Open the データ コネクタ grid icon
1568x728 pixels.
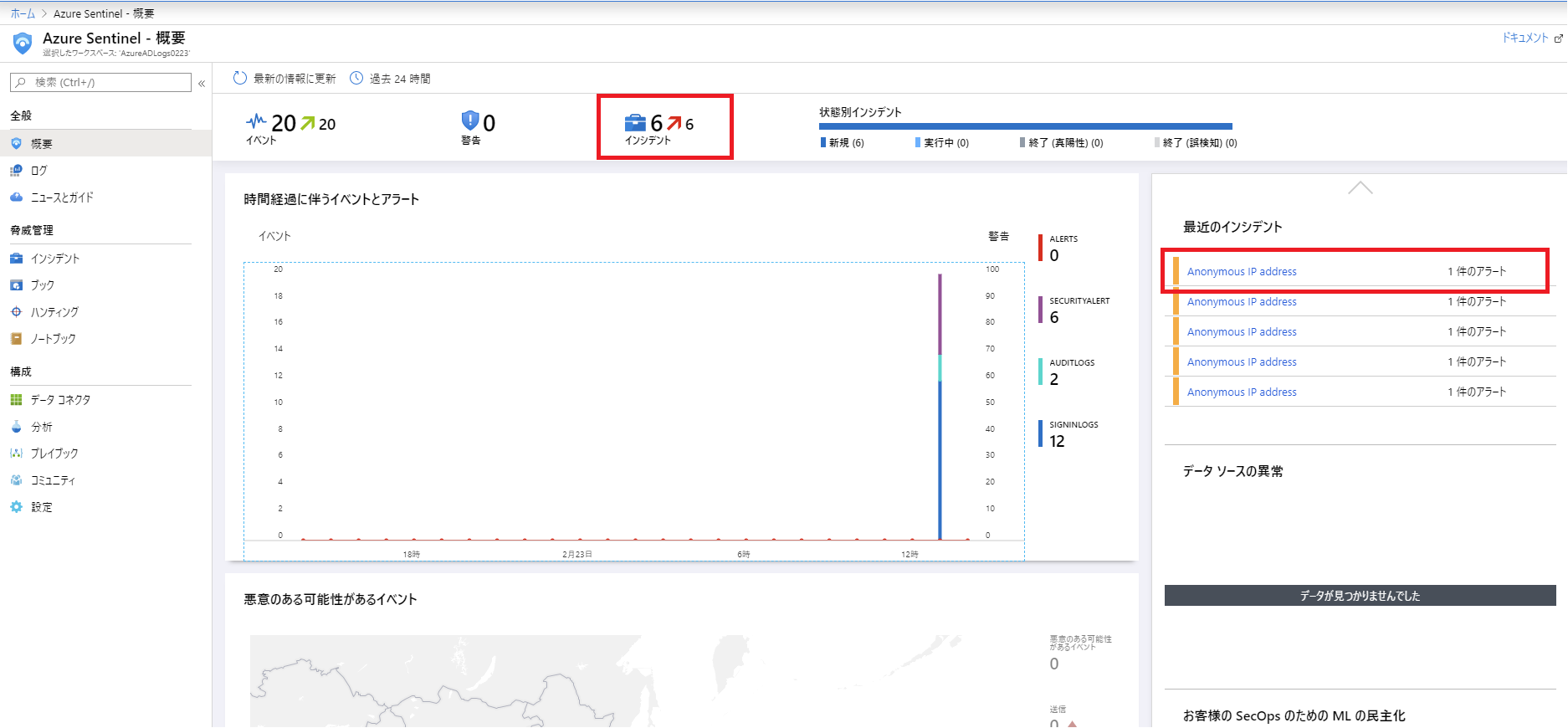16,400
